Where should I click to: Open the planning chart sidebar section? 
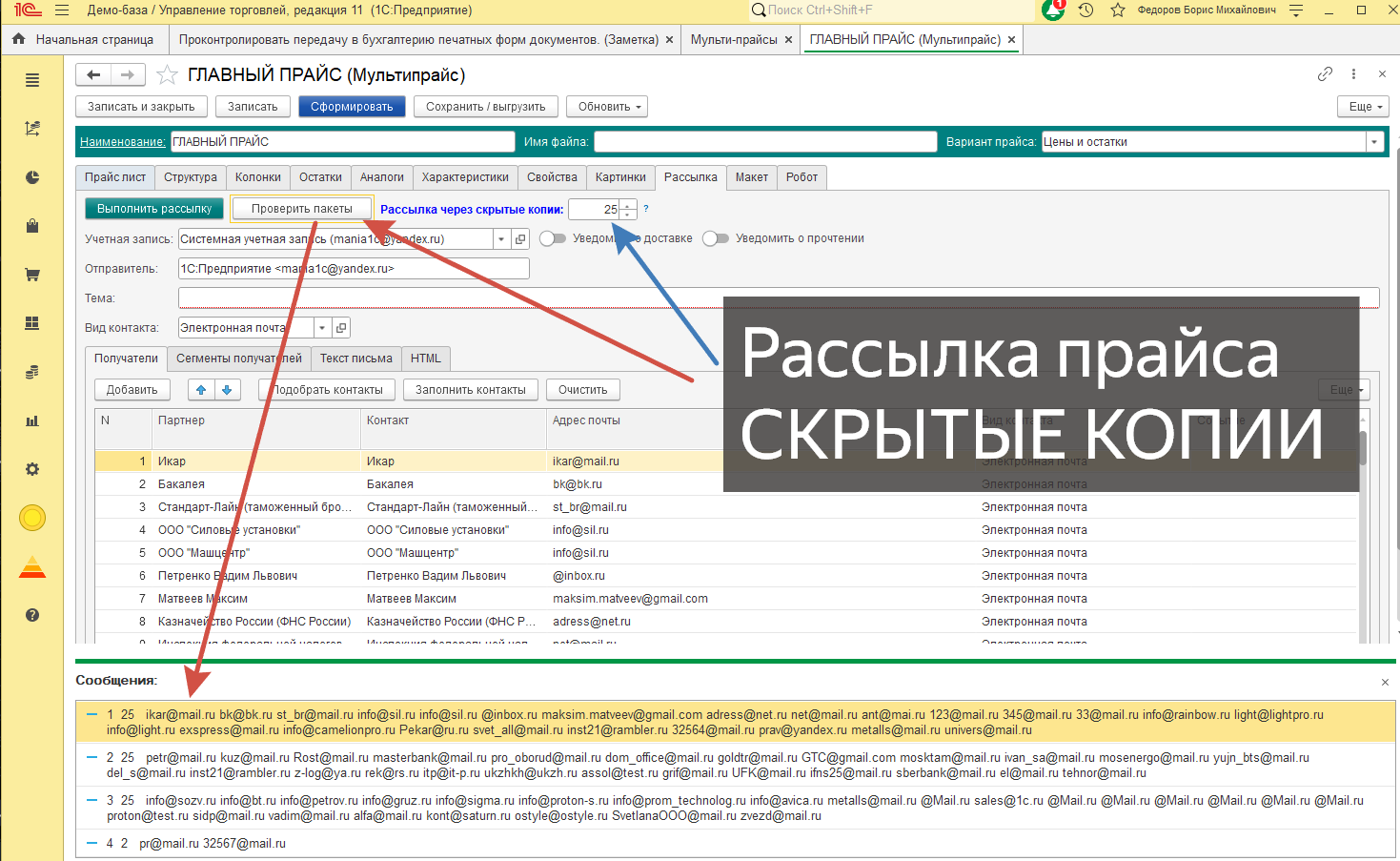32,128
